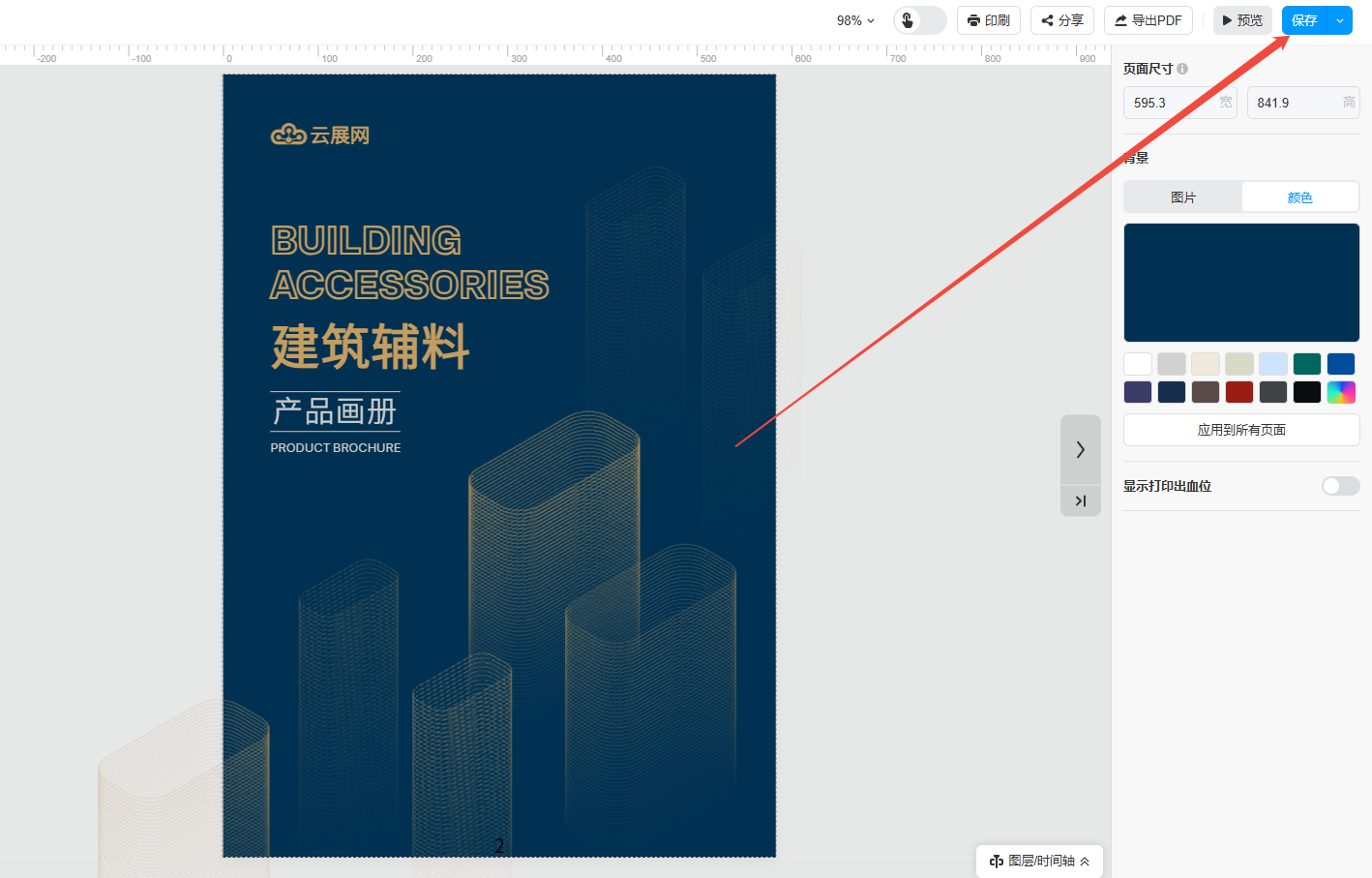The image size is (1372, 878).
Task: Click 应用到所有页面 button
Action: point(1241,430)
